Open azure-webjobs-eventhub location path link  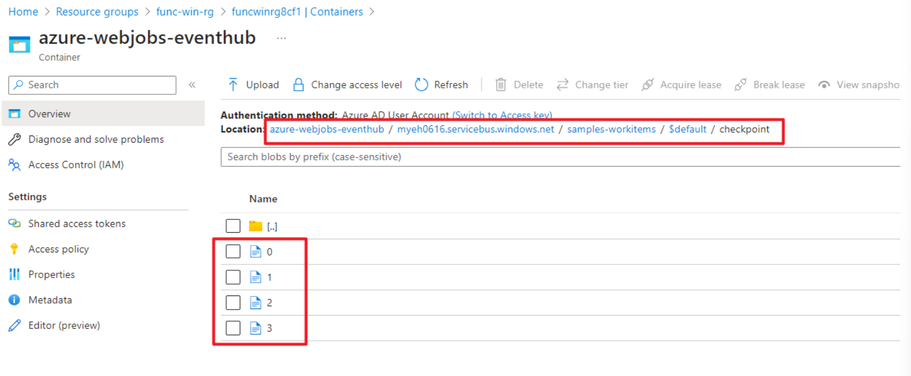327,129
